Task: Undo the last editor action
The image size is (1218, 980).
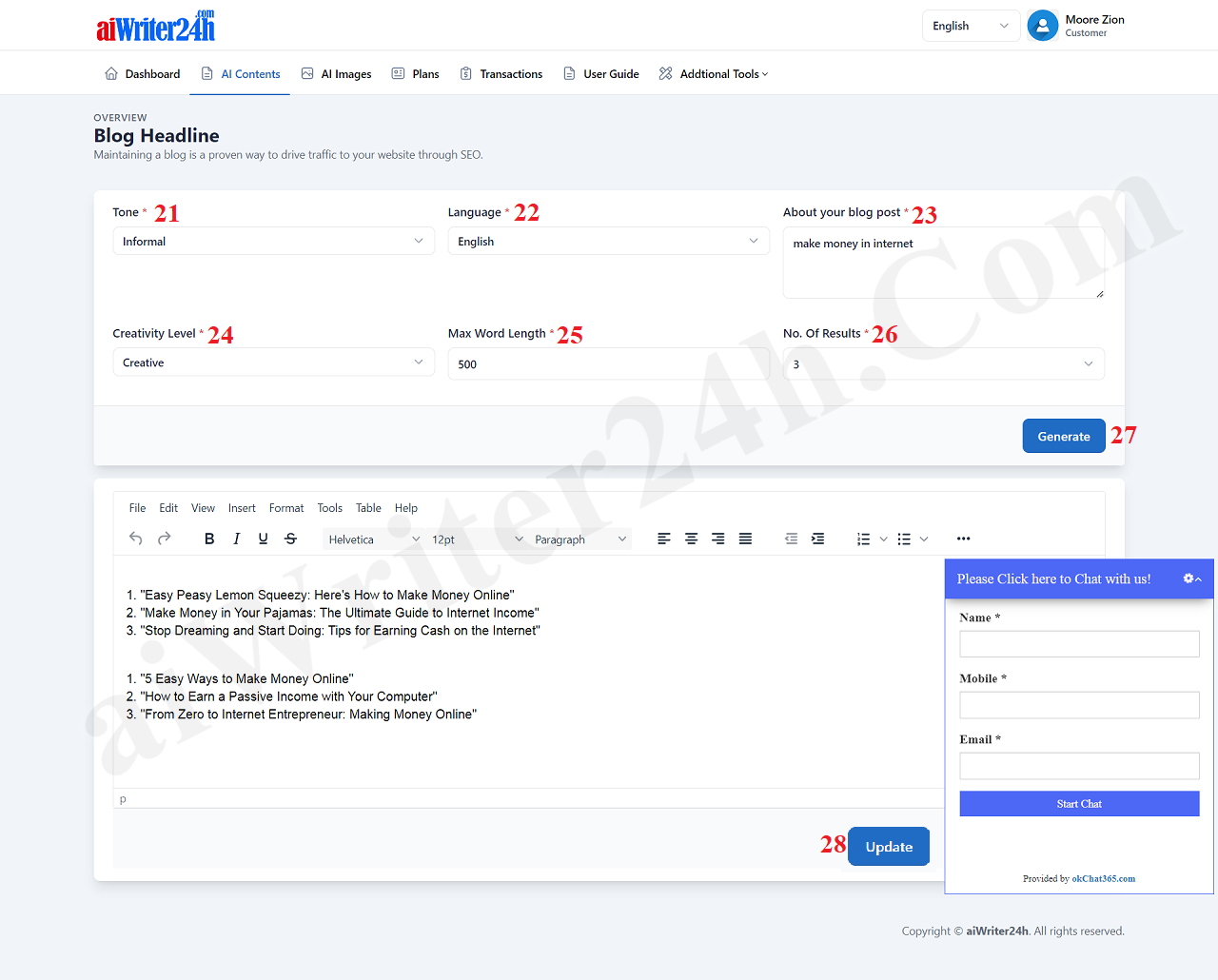Action: pos(136,539)
